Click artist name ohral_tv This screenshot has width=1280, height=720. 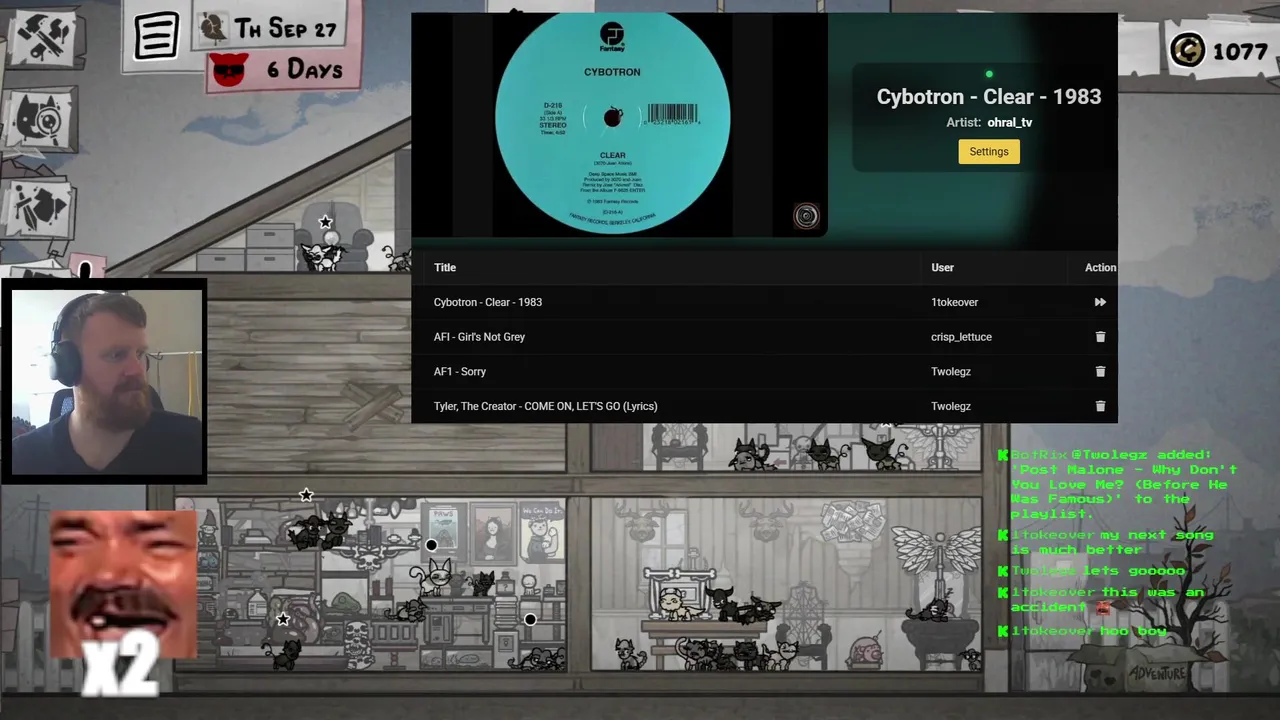pyautogui.click(x=1009, y=122)
